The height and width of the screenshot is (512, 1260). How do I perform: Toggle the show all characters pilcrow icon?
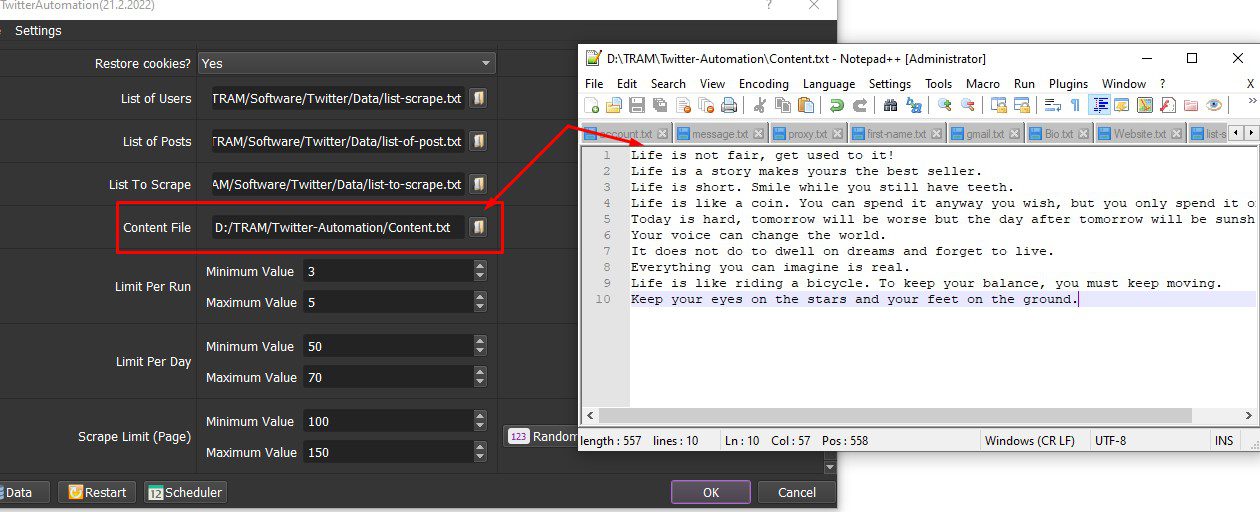coord(1075,105)
